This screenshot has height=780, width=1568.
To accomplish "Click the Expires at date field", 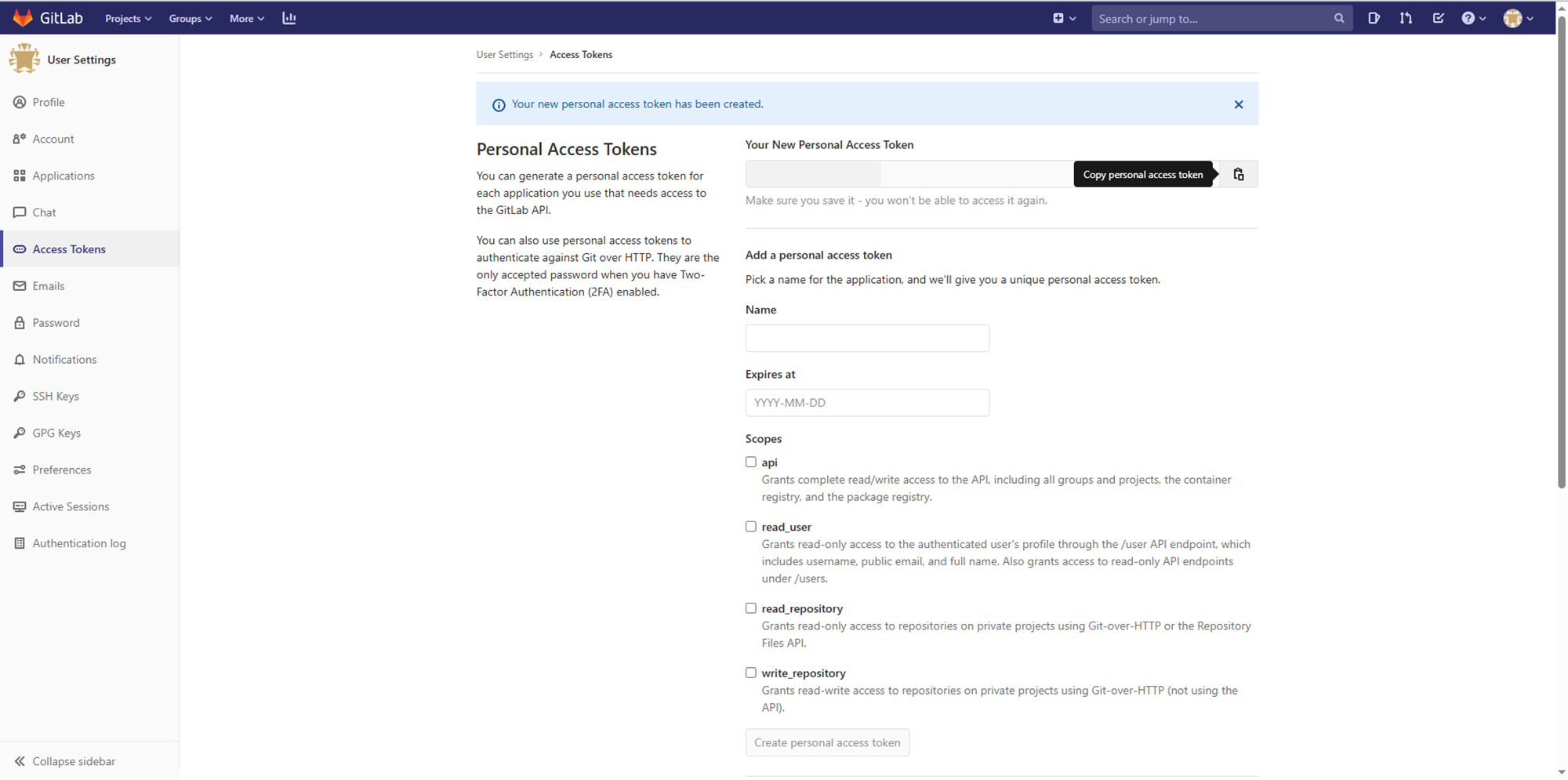I will pos(867,402).
